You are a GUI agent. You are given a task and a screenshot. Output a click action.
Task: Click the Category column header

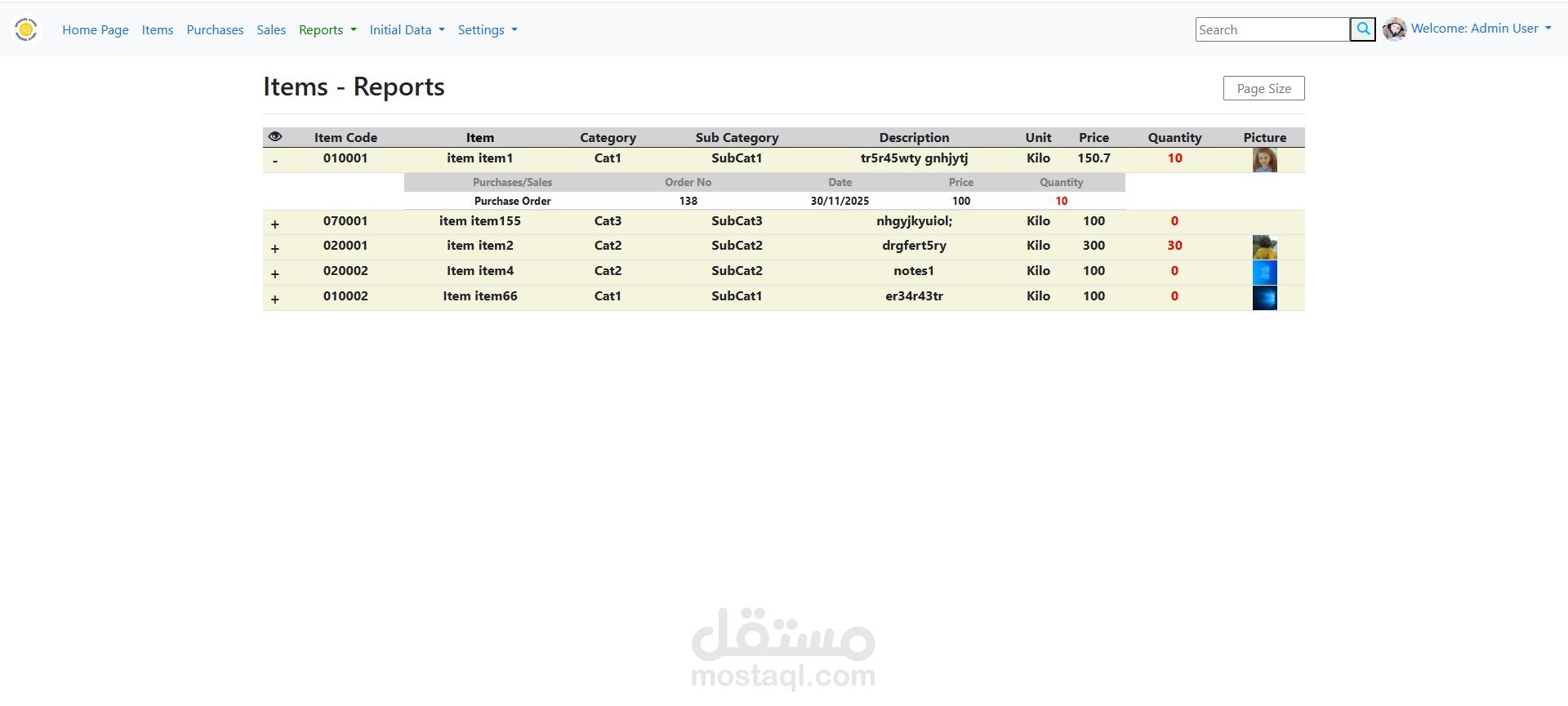pyautogui.click(x=608, y=137)
